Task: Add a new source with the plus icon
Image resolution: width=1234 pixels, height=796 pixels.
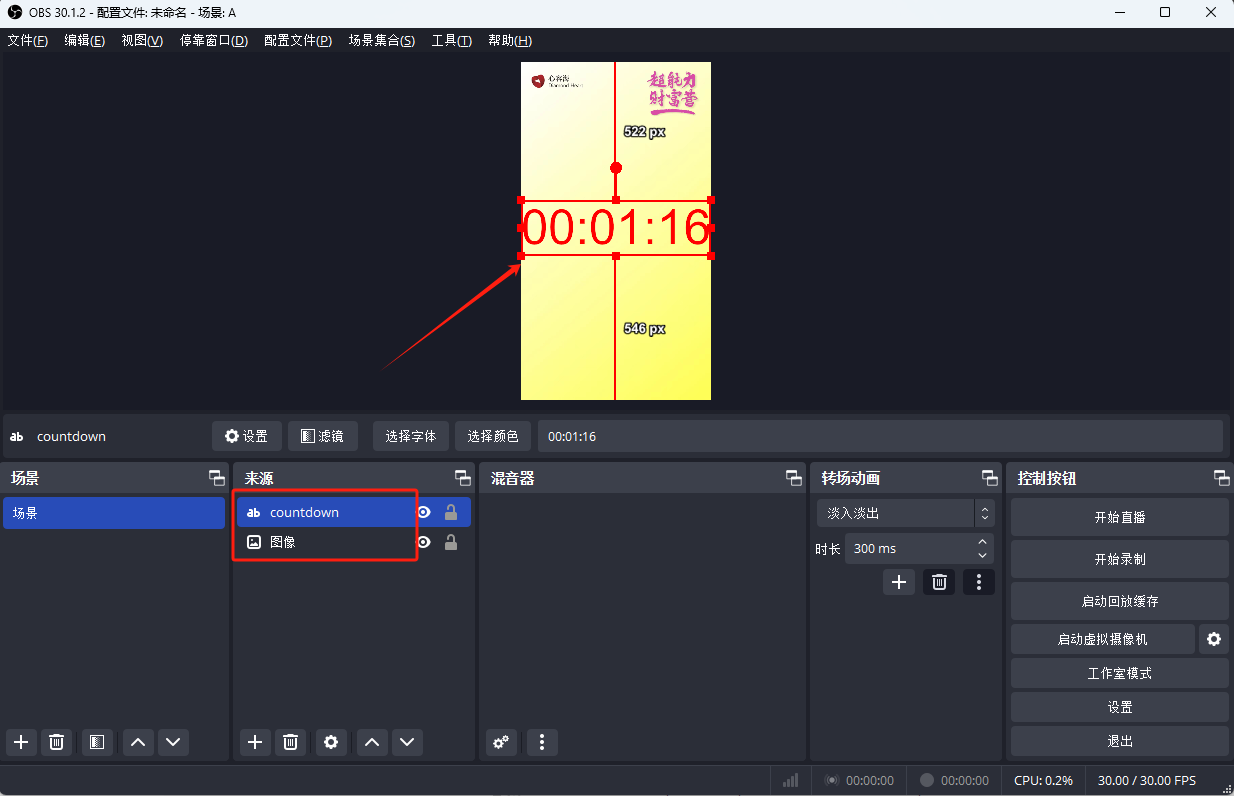Action: [254, 742]
